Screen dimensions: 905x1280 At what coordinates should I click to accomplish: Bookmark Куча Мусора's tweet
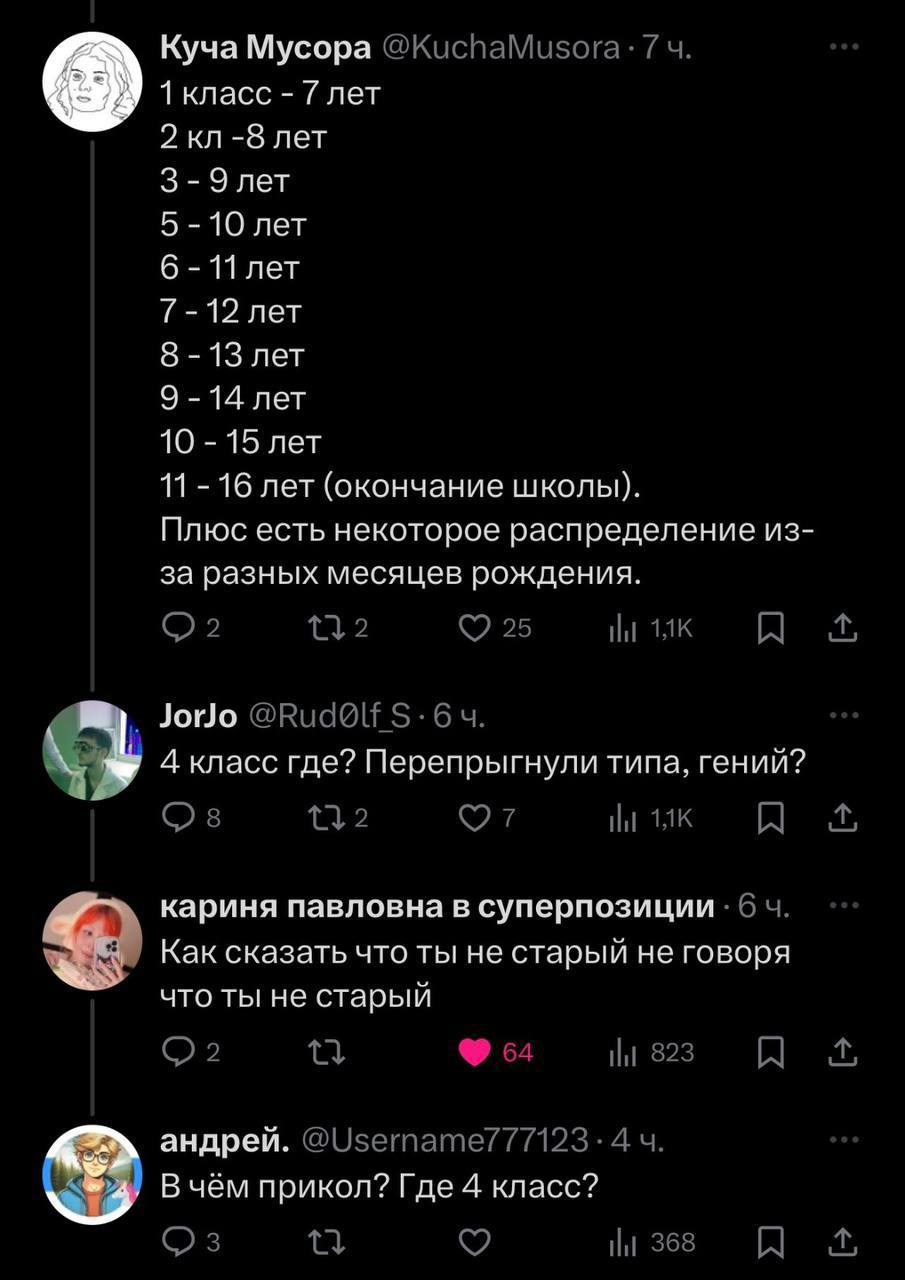[x=769, y=628]
